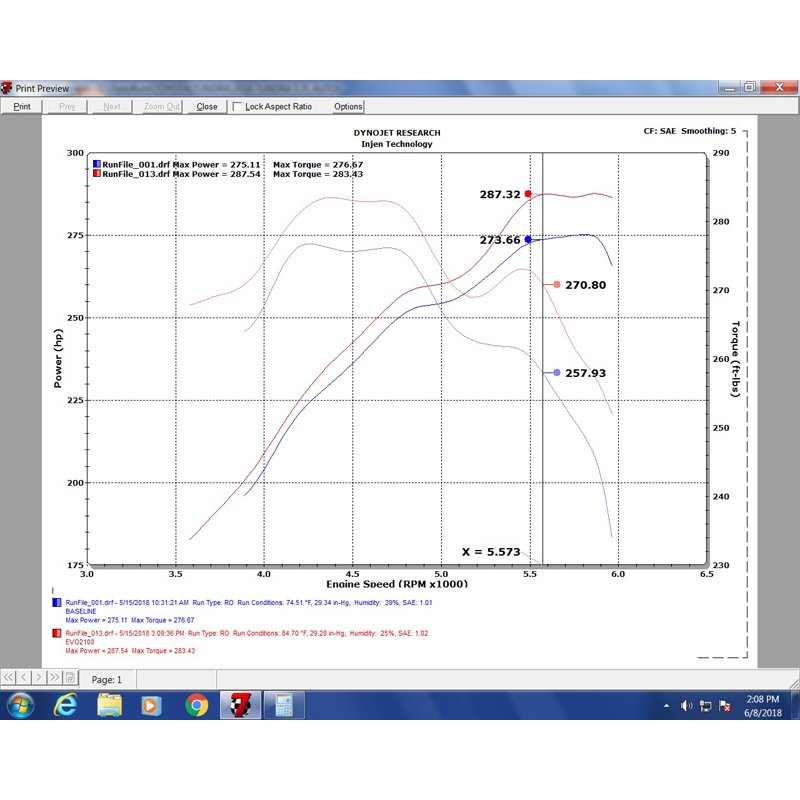Screen dimensions: 800x800
Task: Show hidden system tray icons arrow
Action: [666, 706]
